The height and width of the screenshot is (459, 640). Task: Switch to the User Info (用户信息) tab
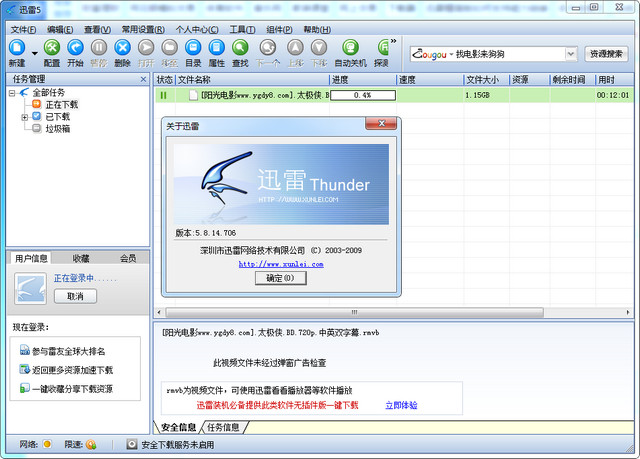point(31,258)
